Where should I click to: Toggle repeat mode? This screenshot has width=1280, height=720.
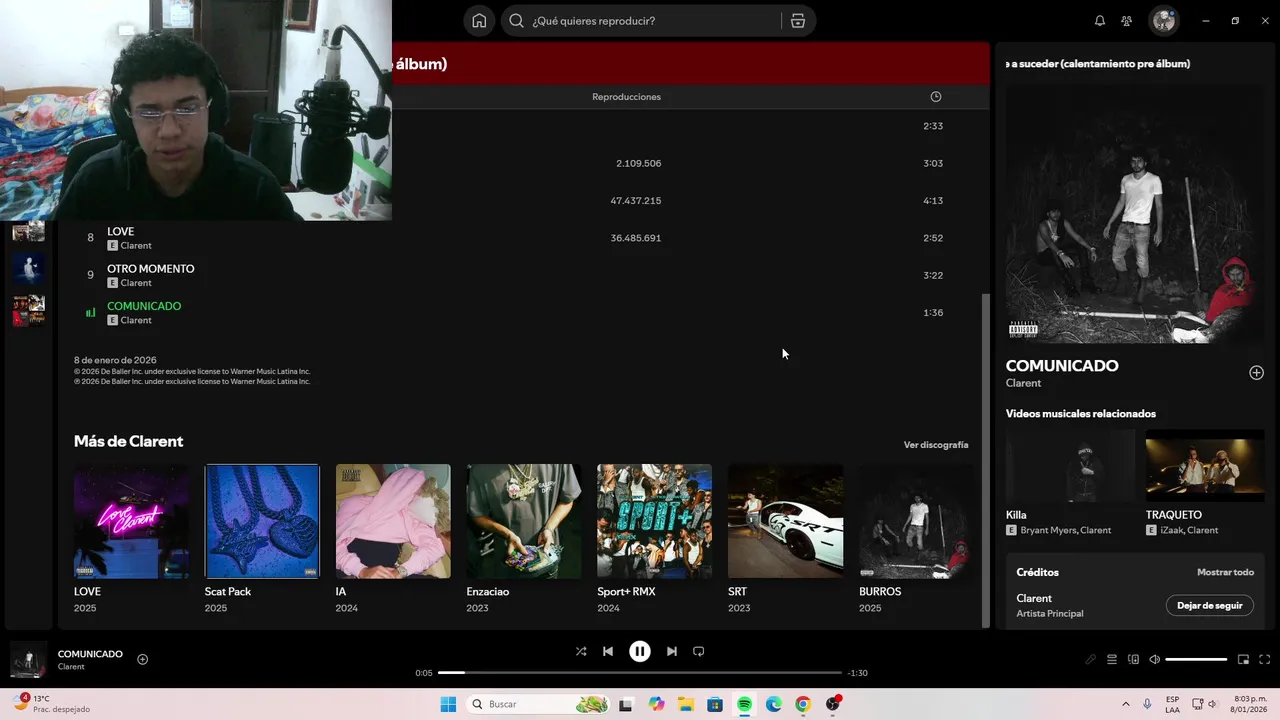tap(699, 651)
